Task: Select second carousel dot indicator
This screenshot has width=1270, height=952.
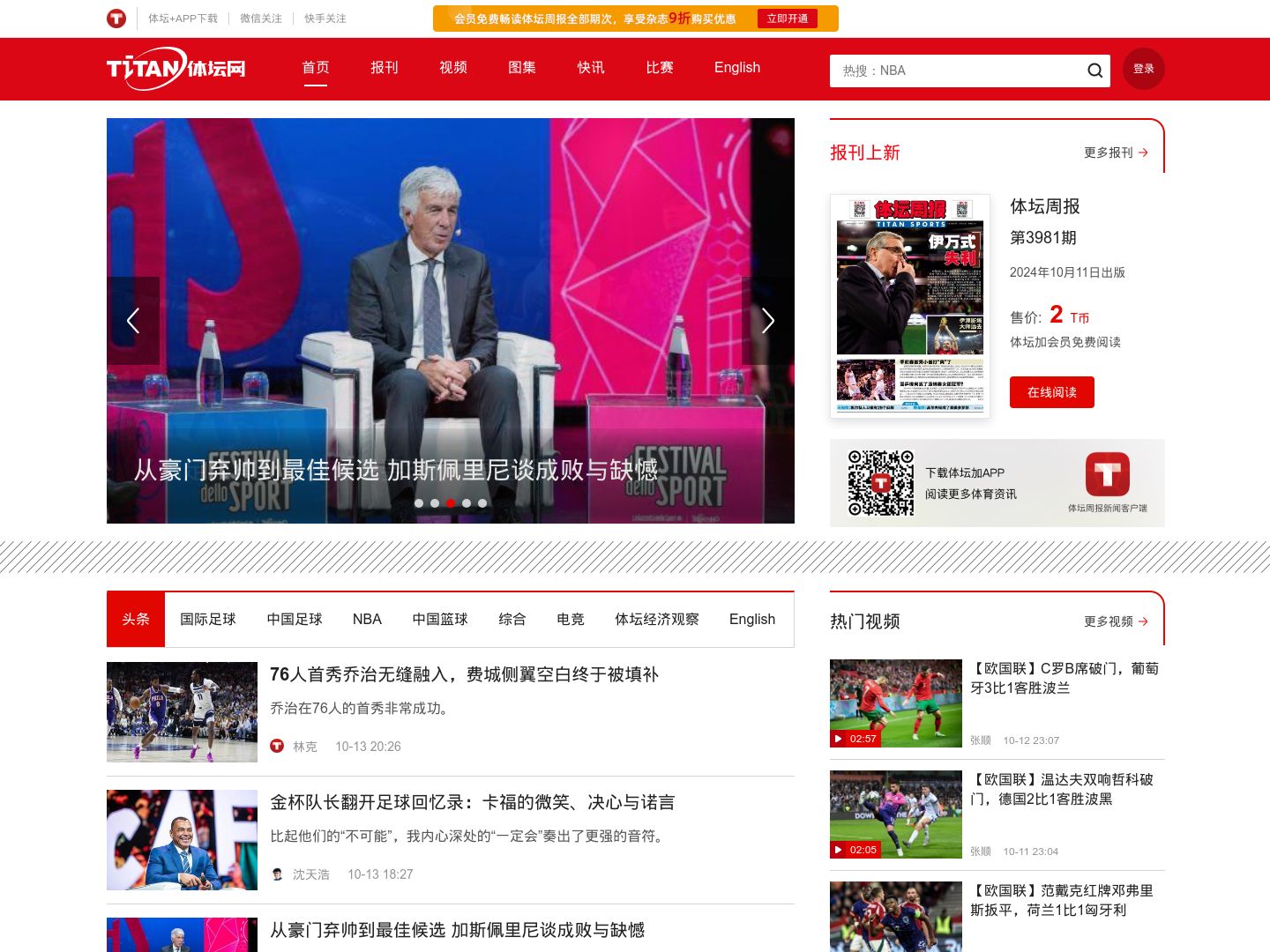Action: [435, 503]
